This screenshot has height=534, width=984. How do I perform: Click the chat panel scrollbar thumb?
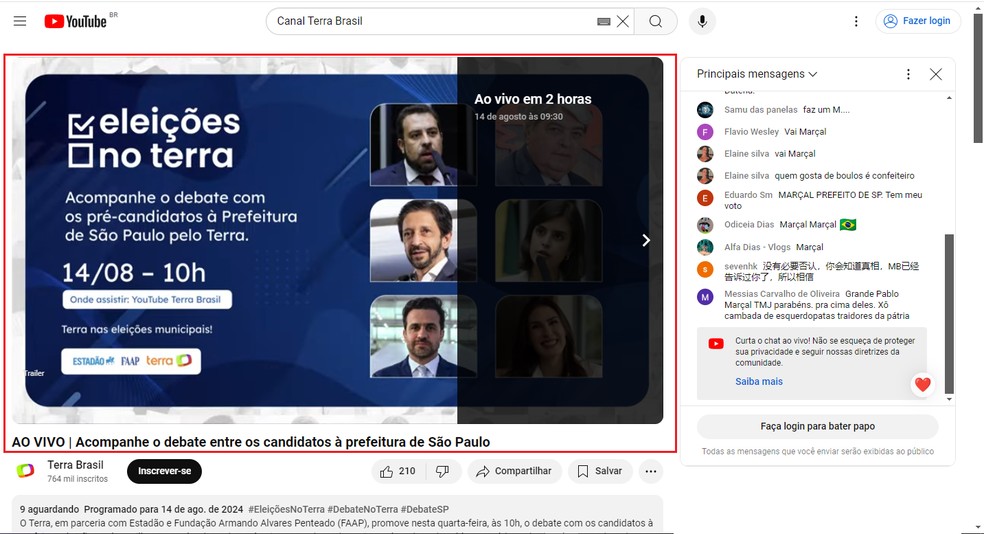click(949, 314)
